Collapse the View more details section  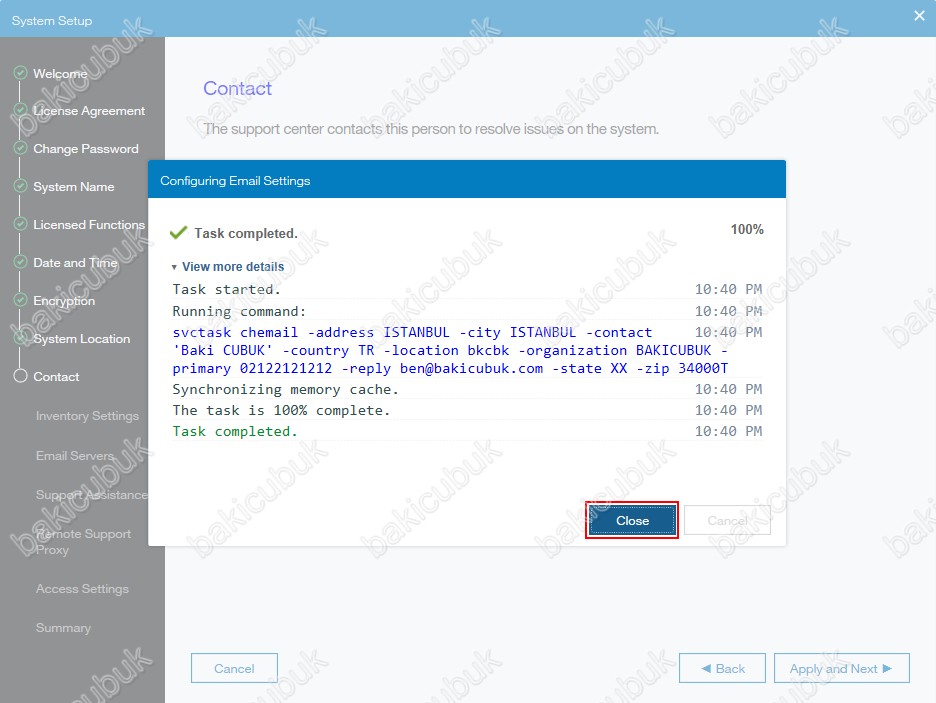227,267
